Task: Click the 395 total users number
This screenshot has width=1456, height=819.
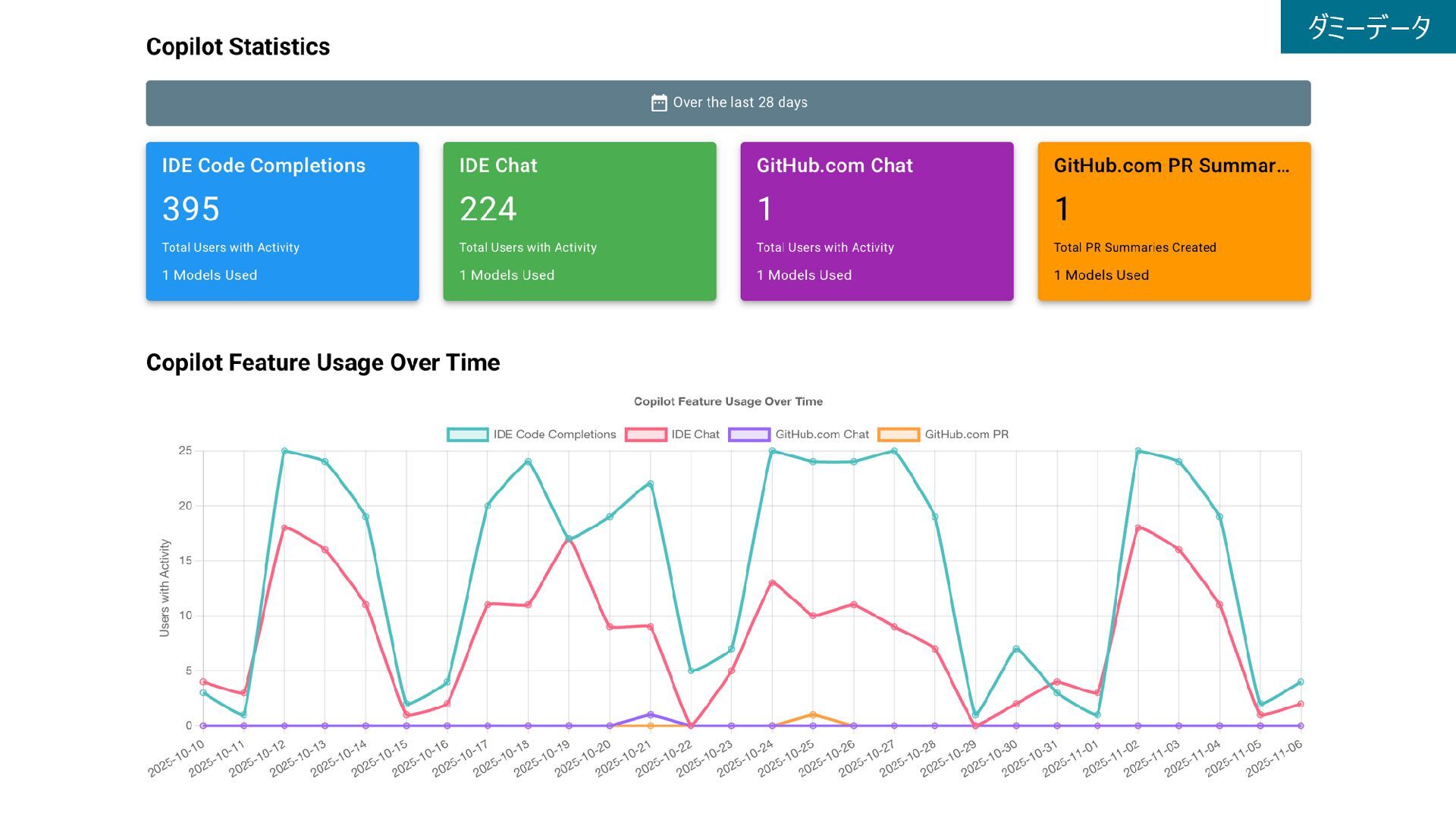Action: (191, 209)
